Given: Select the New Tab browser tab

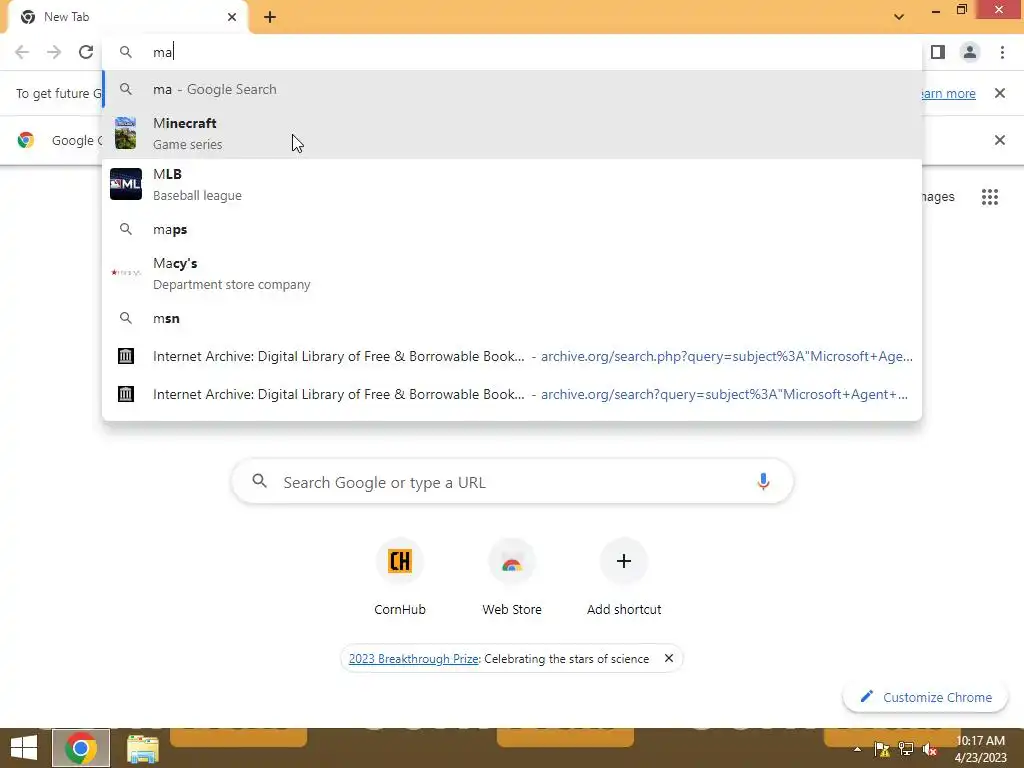Looking at the screenshot, I should coord(128,17).
